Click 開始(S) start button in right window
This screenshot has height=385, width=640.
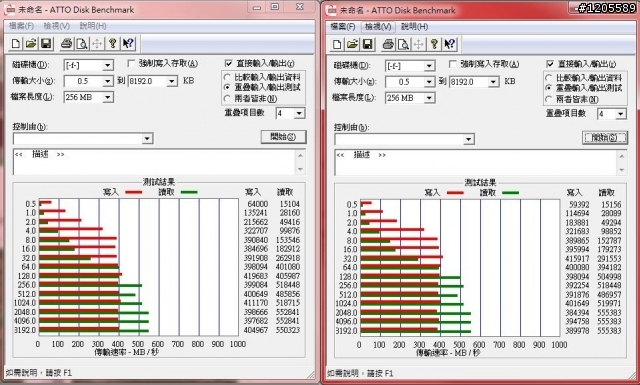click(605, 138)
